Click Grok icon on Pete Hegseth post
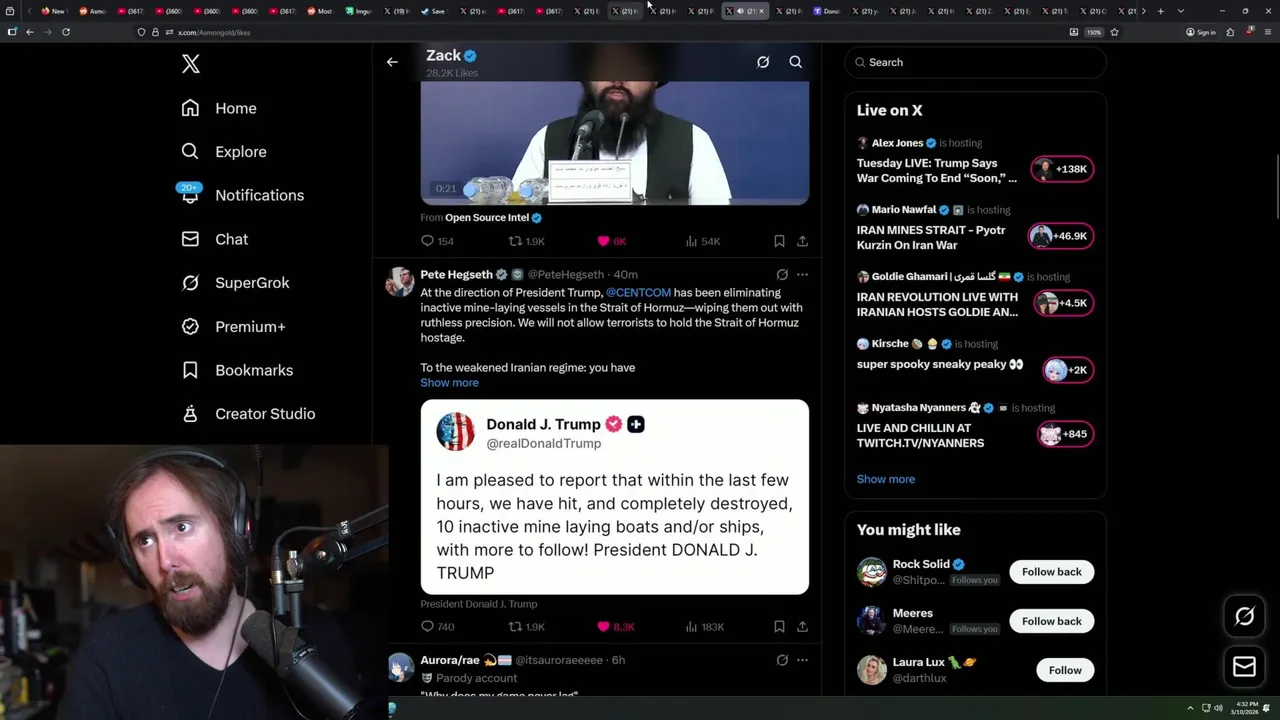The image size is (1280, 720). pyautogui.click(x=782, y=274)
